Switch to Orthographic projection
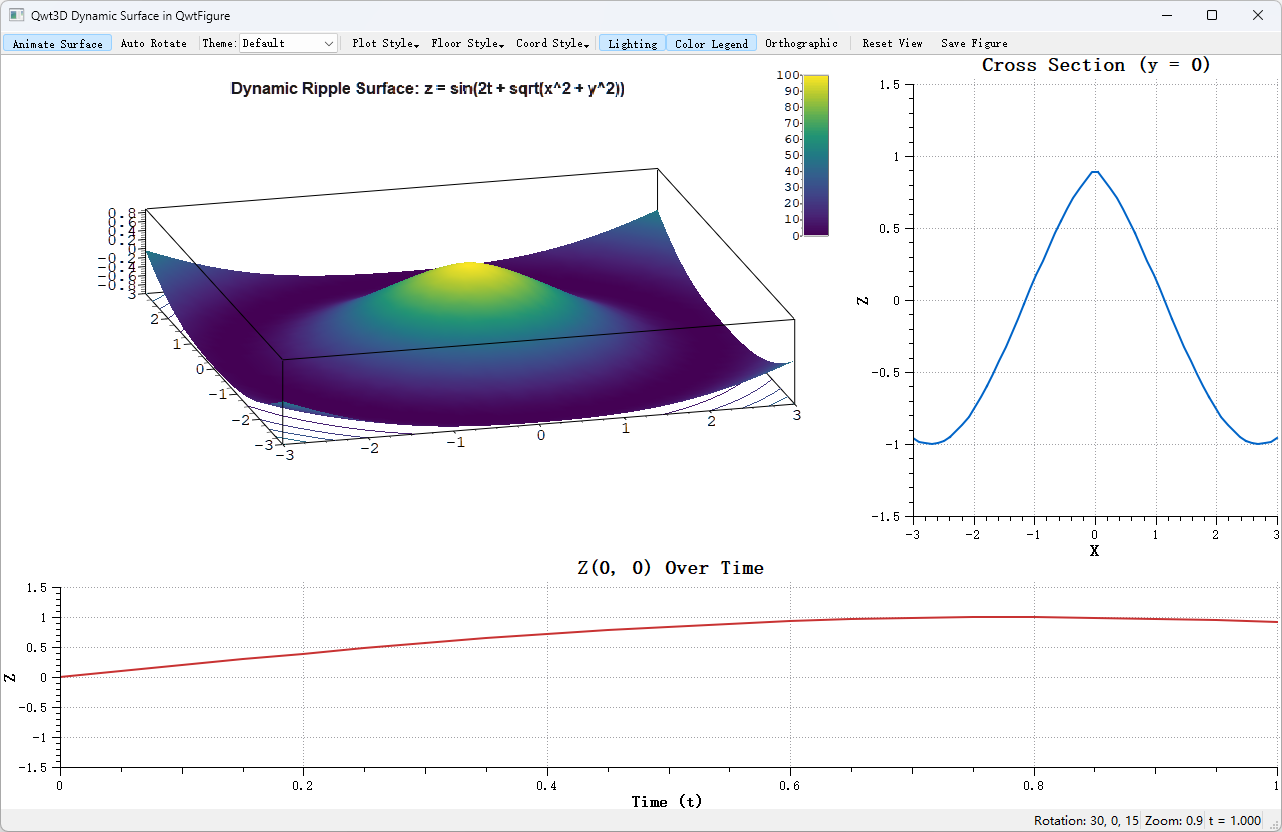This screenshot has width=1282, height=832. 801,43
